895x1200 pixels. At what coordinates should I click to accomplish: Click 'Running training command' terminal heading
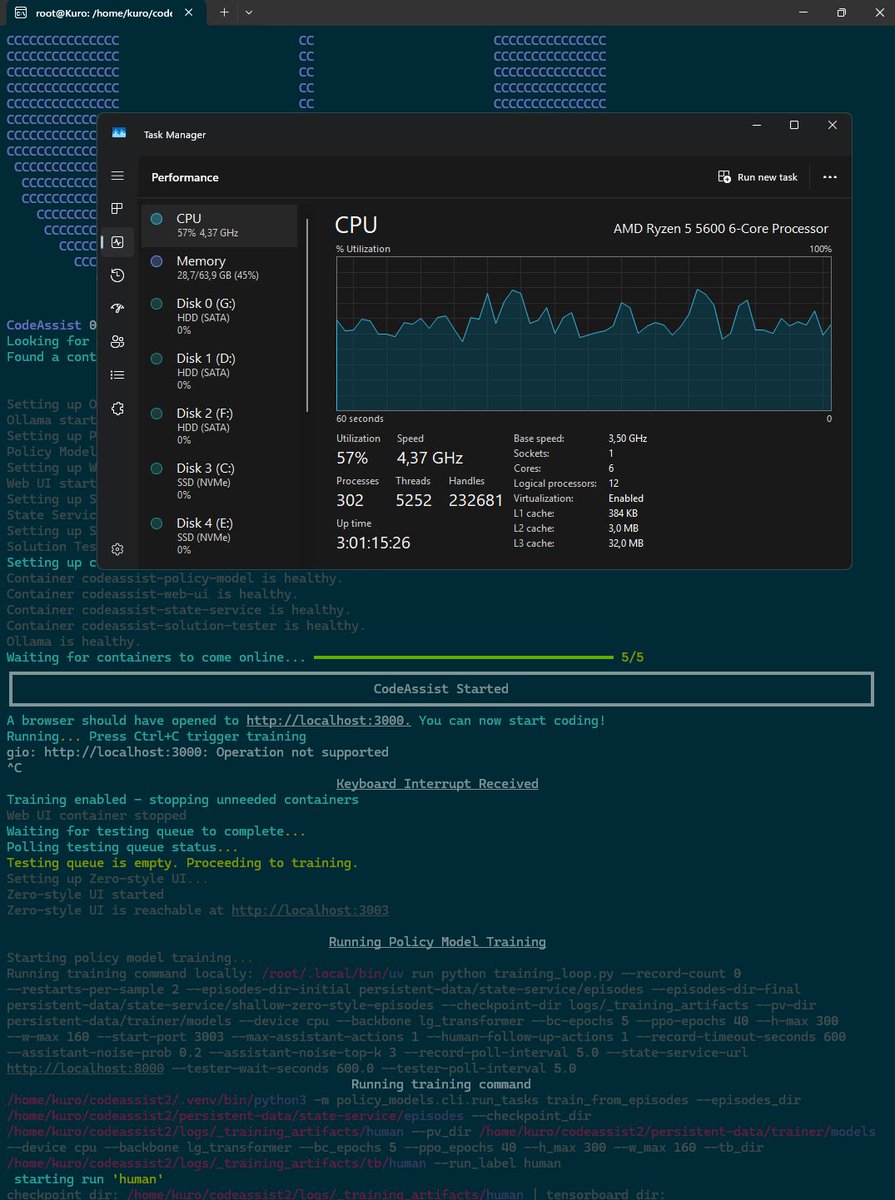click(441, 1084)
